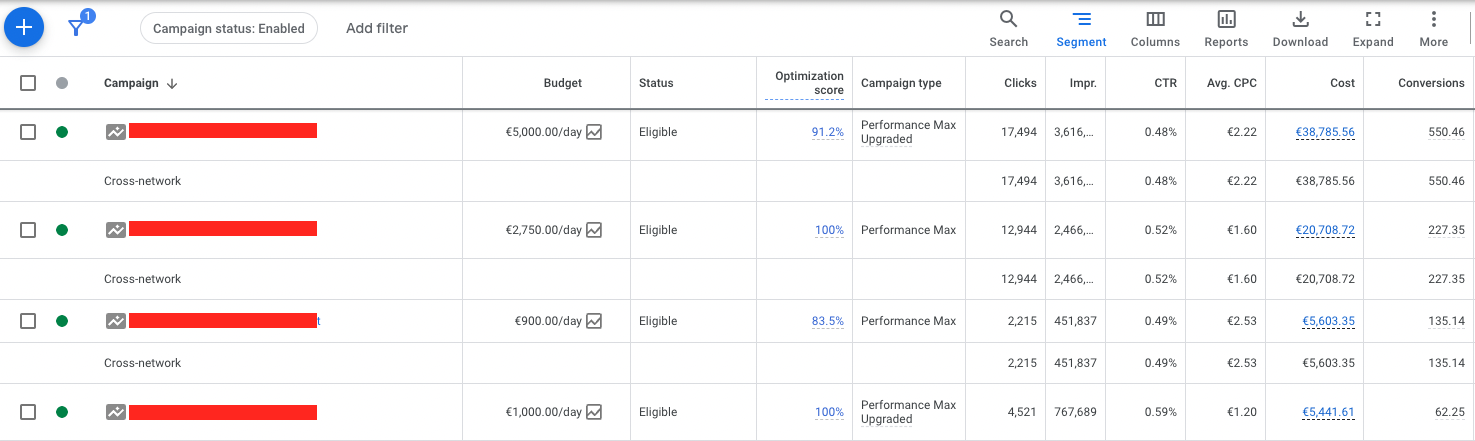
Task: Click the €38,785.56 cost link
Action: 1325,132
